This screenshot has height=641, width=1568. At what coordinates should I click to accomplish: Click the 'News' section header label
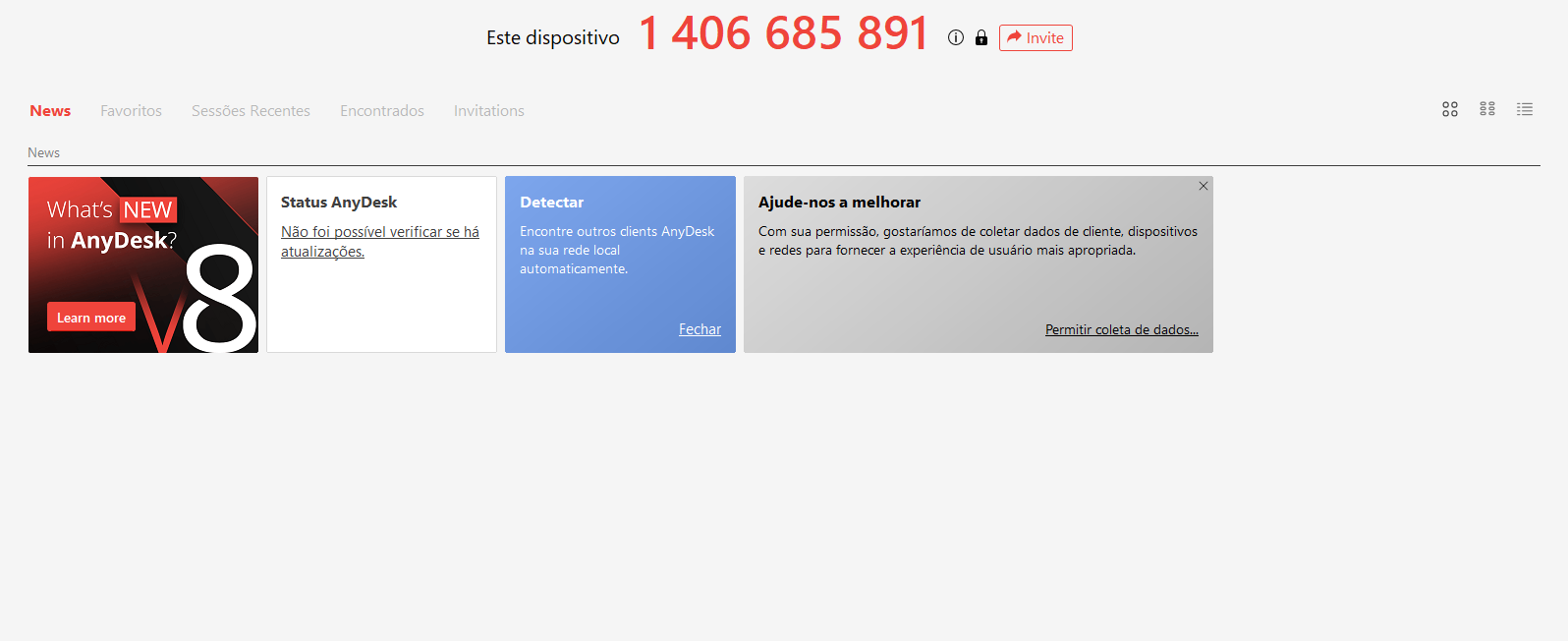[x=43, y=152]
